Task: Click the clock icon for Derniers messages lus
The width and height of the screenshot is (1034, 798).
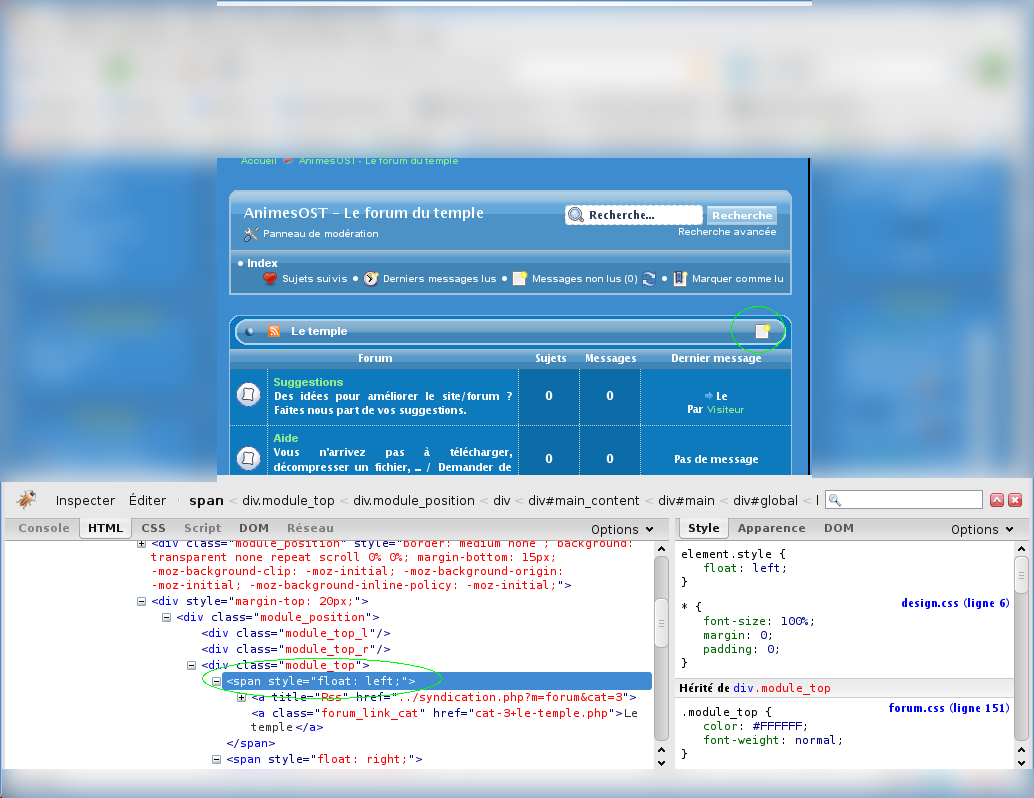Action: click(x=371, y=279)
